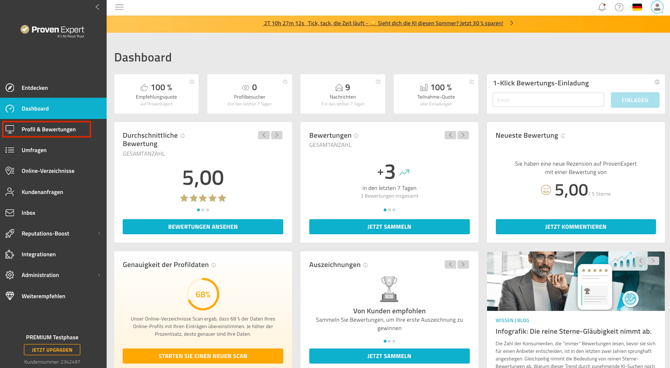Open the hamburger menu icon

[119, 7]
